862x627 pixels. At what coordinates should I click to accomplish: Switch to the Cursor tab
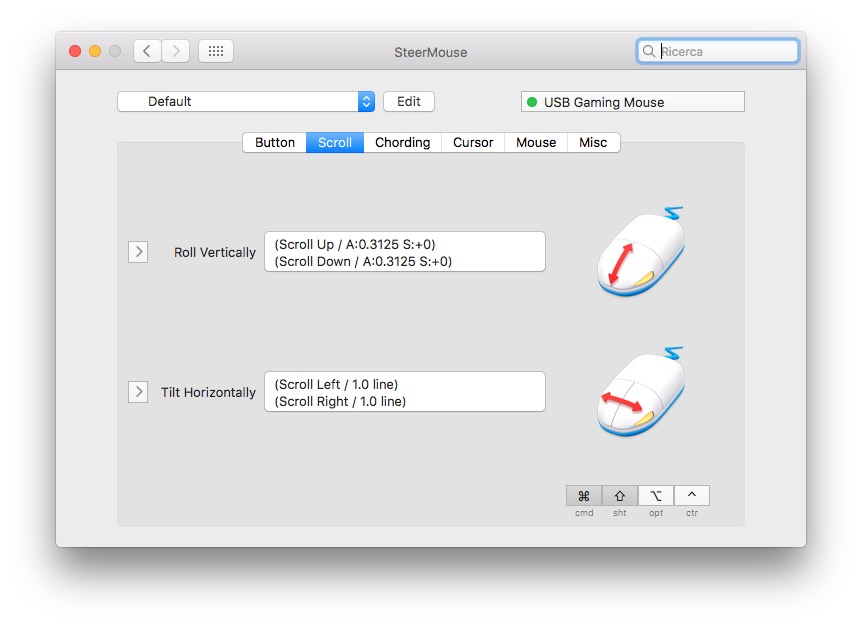[x=473, y=142]
